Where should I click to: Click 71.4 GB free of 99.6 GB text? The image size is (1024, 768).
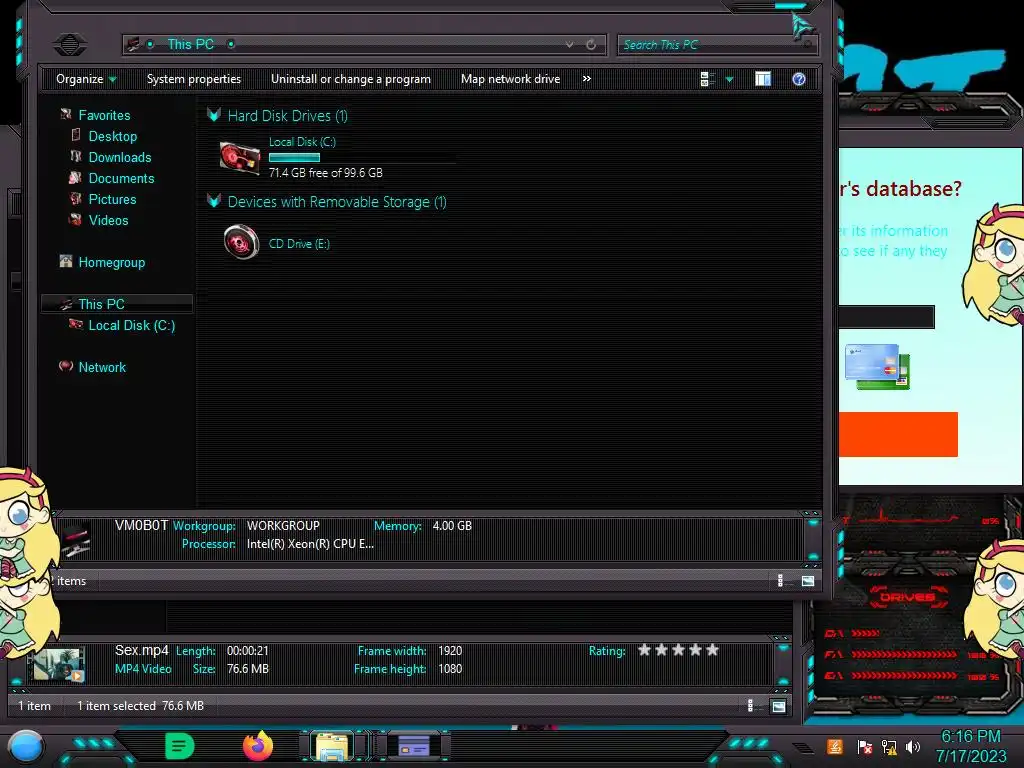(x=326, y=173)
